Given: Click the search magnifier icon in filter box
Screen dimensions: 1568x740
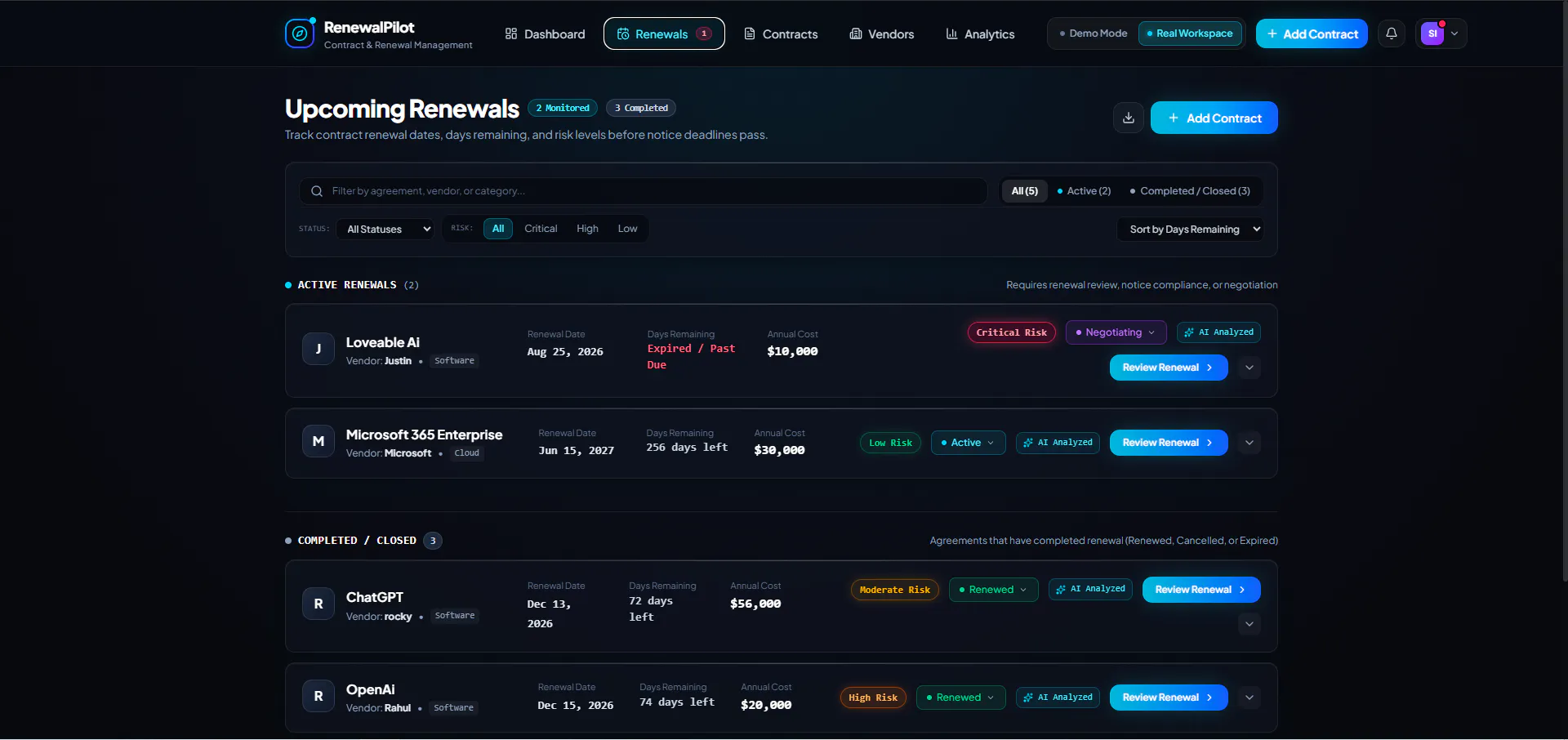Looking at the screenshot, I should (x=317, y=191).
